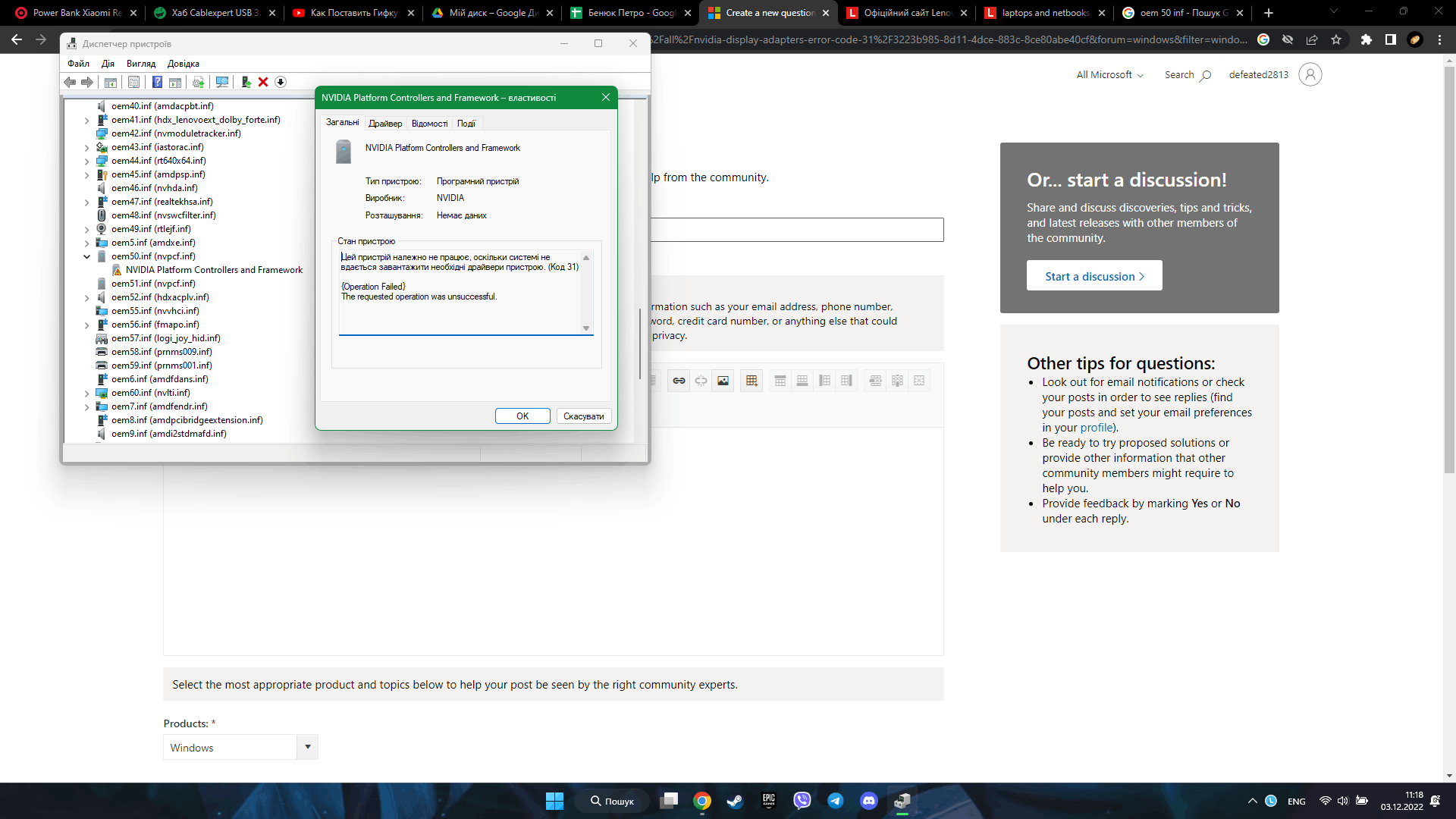1456x819 pixels.
Task: Open the profile link in tips
Action: pyautogui.click(x=1097, y=428)
